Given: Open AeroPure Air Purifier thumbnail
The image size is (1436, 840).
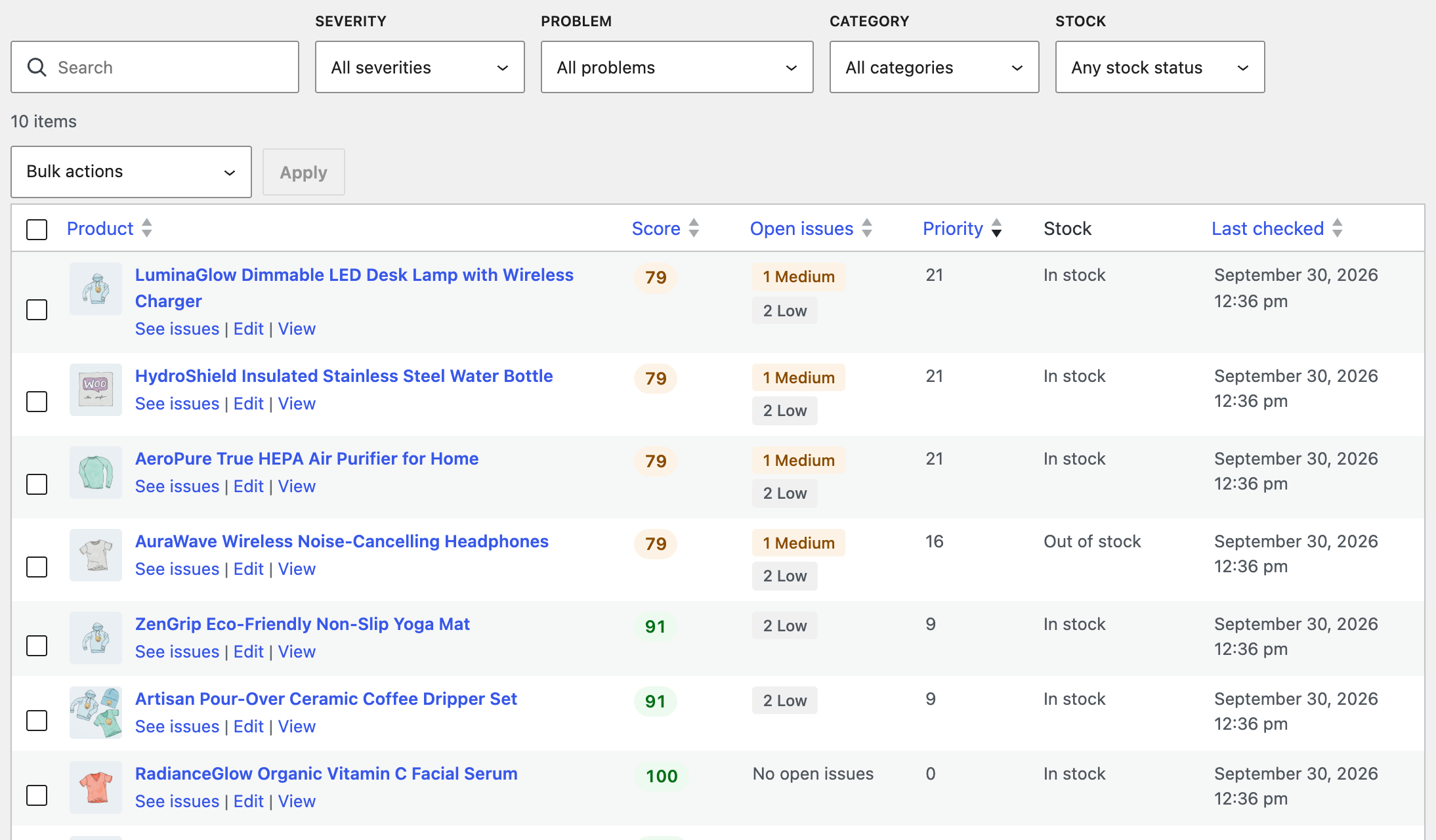Looking at the screenshot, I should [x=96, y=472].
